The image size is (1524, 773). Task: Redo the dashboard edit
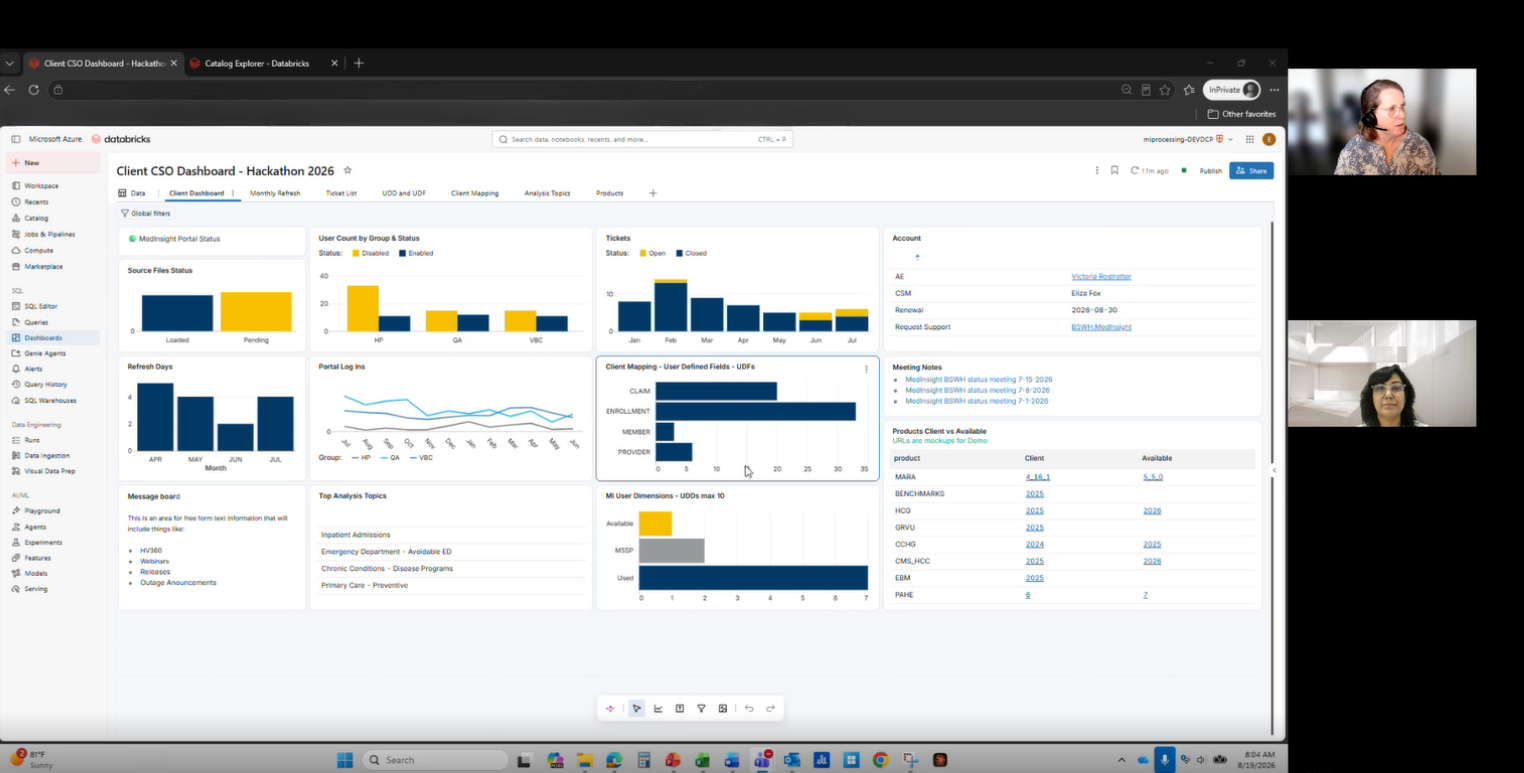click(770, 709)
